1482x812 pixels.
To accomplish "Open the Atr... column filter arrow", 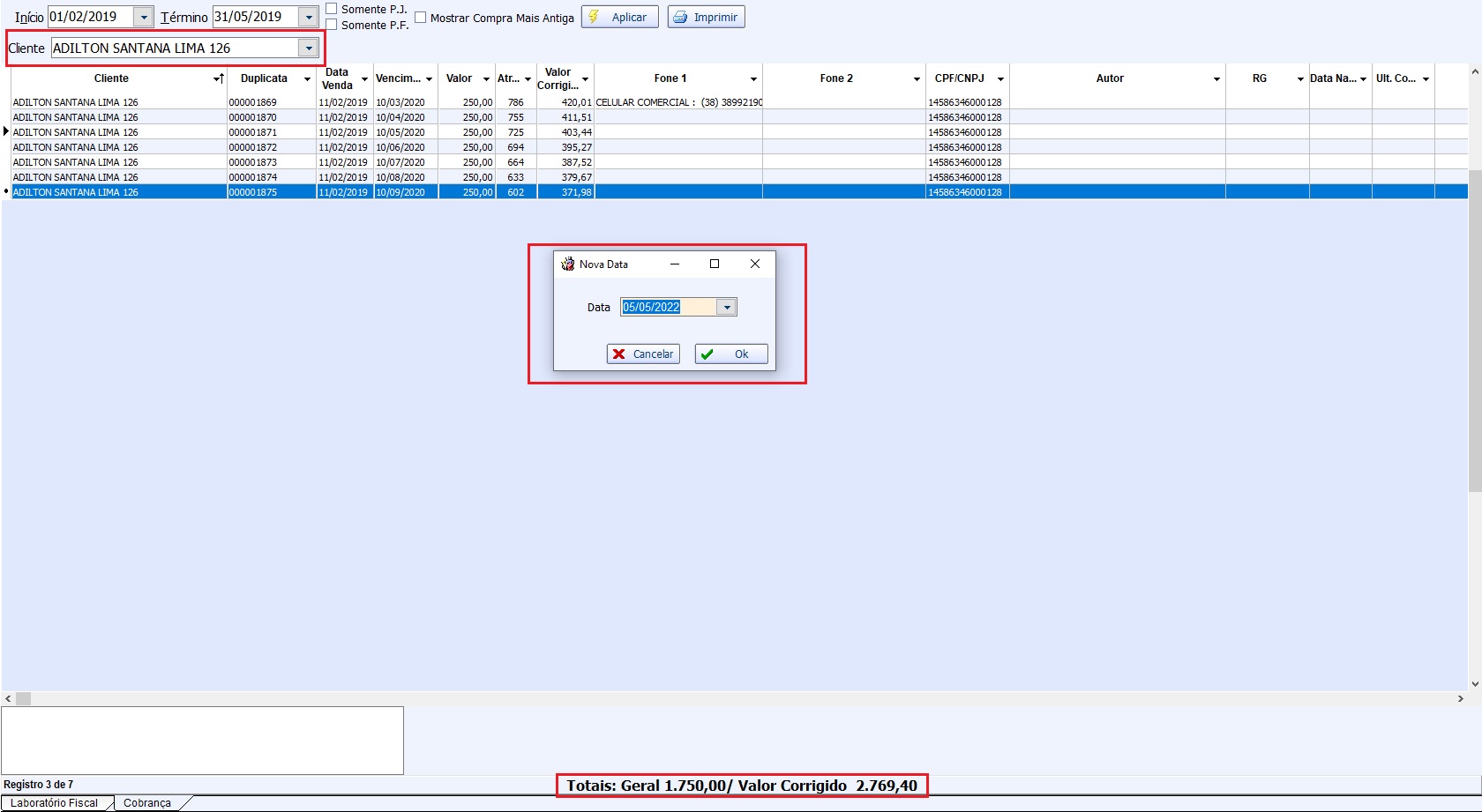I will tap(528, 79).
